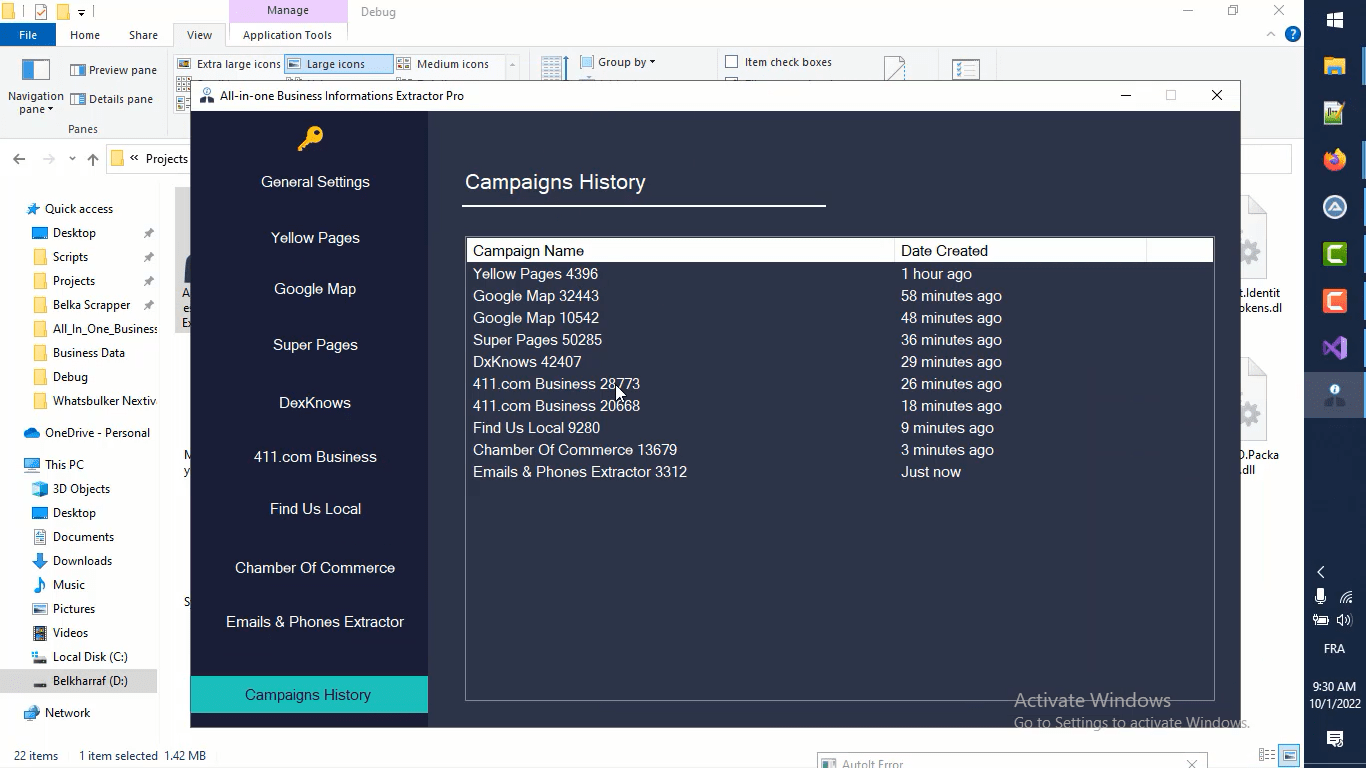Open the Yellow Pages section

[x=315, y=238]
